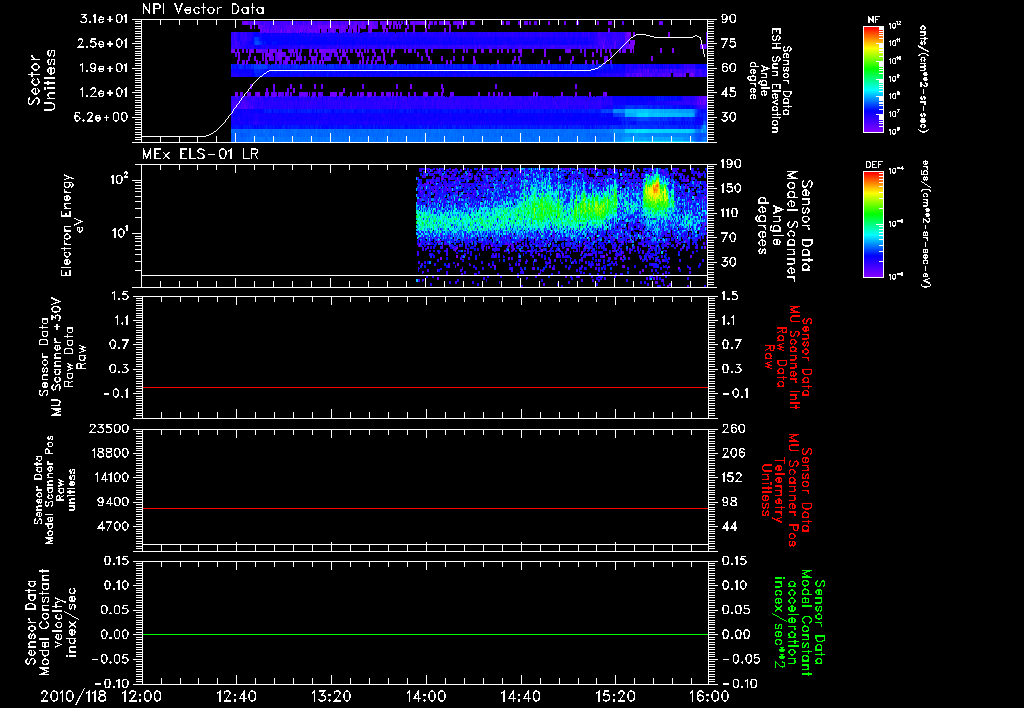Click the 152 telemetry tick label

[732, 477]
